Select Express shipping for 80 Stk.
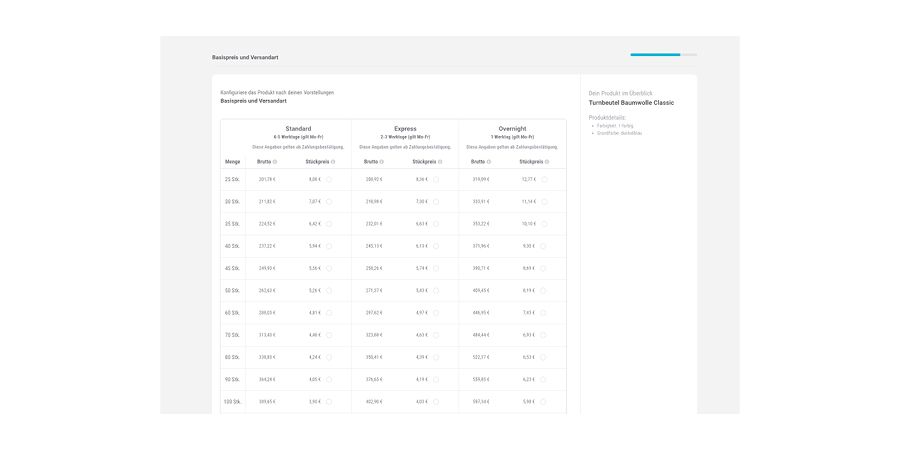 (x=436, y=357)
